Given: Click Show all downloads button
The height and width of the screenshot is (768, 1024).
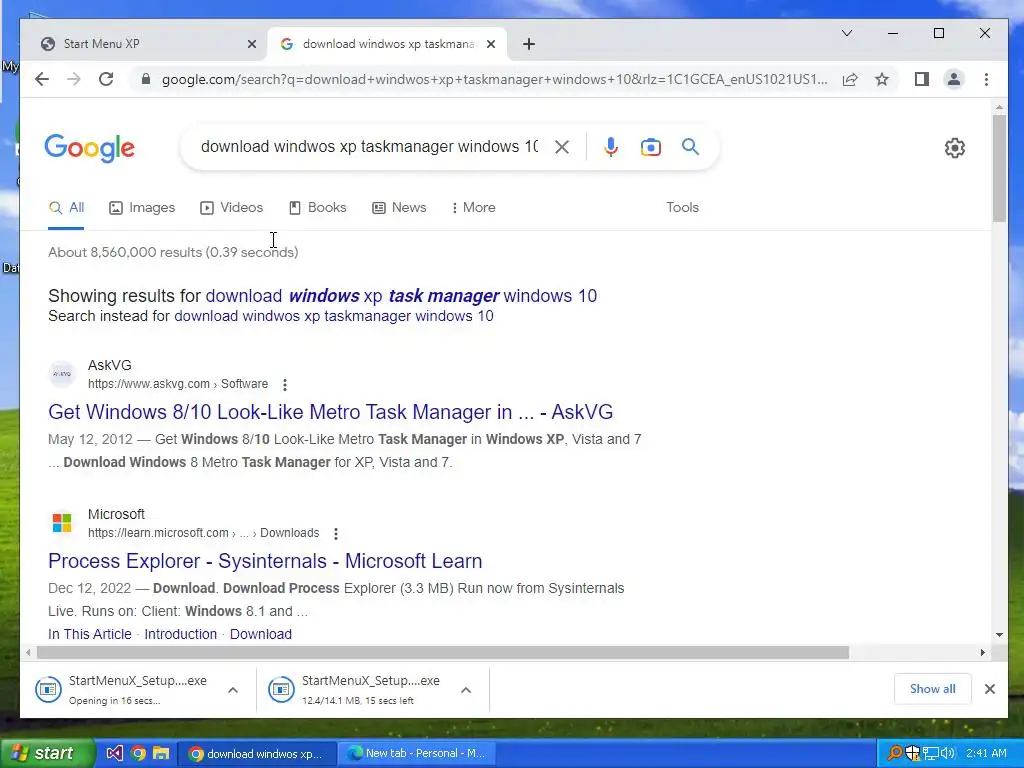Looking at the screenshot, I should [x=933, y=689].
